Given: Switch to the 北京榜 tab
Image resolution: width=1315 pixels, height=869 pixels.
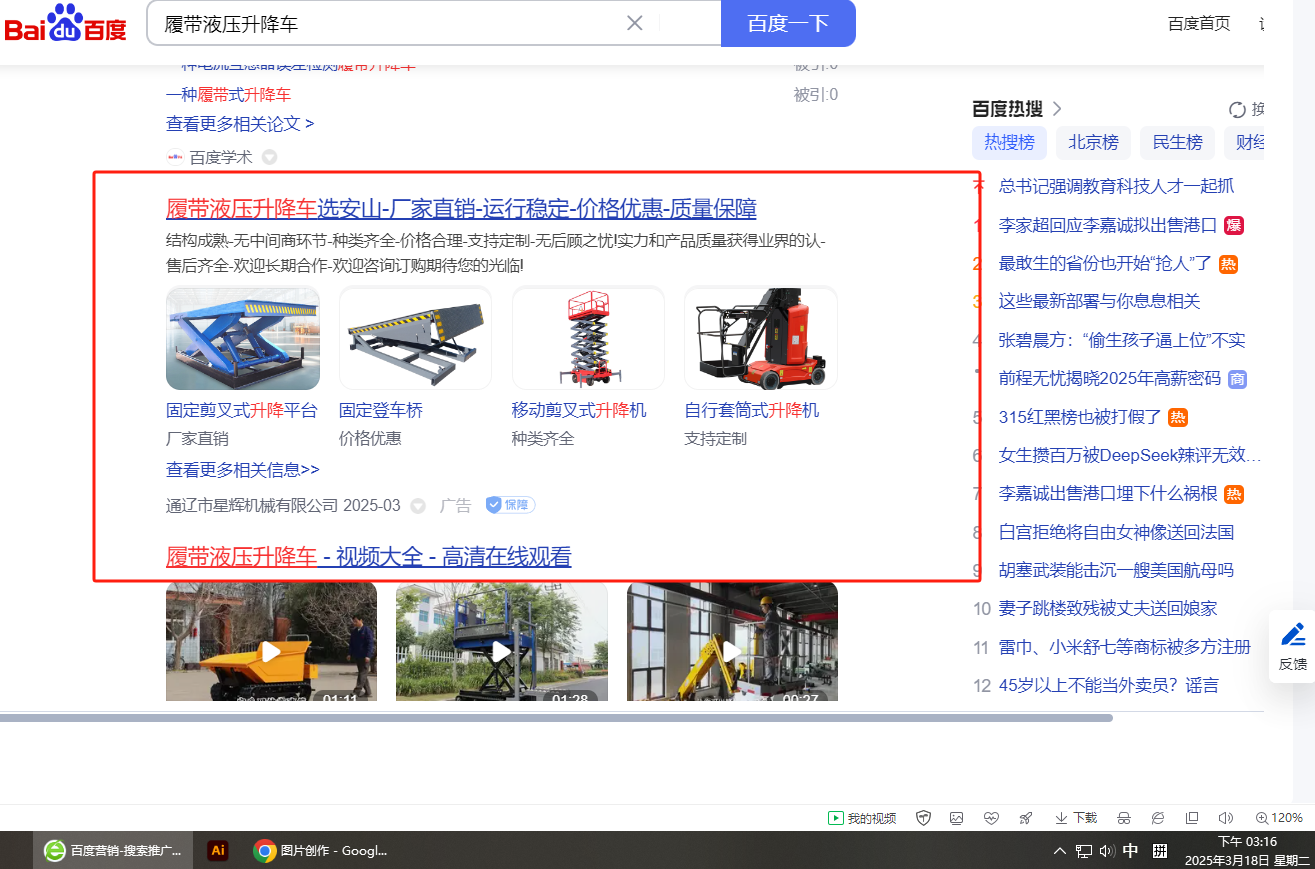Looking at the screenshot, I should [1093, 143].
